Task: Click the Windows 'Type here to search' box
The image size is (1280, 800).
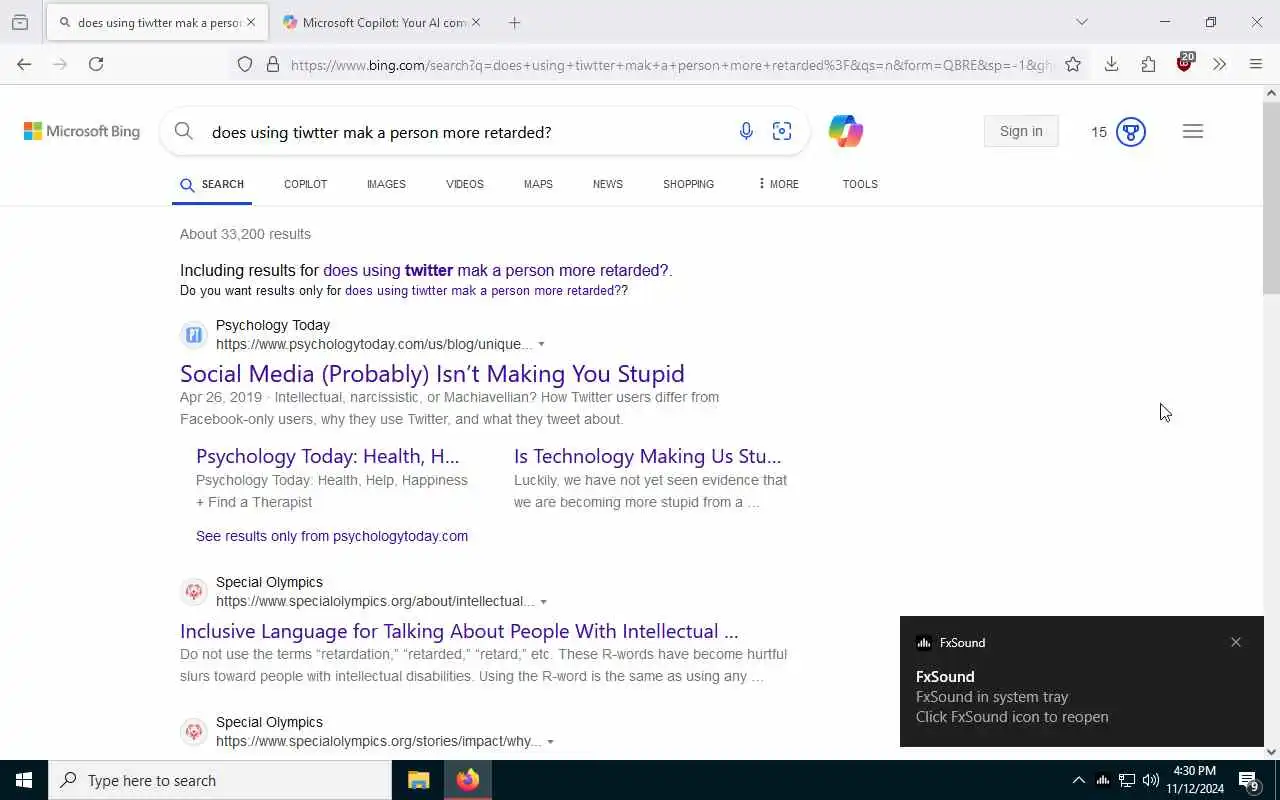Action: [x=220, y=780]
